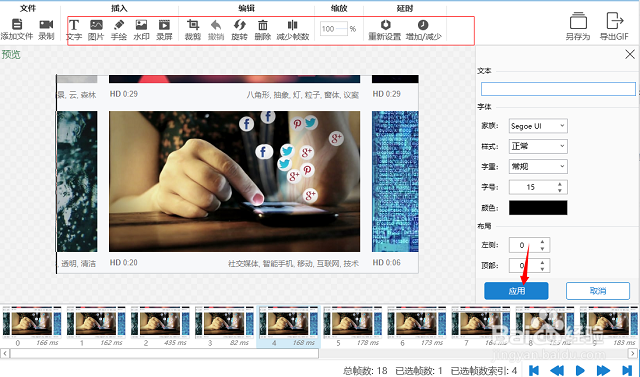This screenshot has width=640, height=377.
Task: Jump to last frame playback button
Action: click(x=627, y=370)
